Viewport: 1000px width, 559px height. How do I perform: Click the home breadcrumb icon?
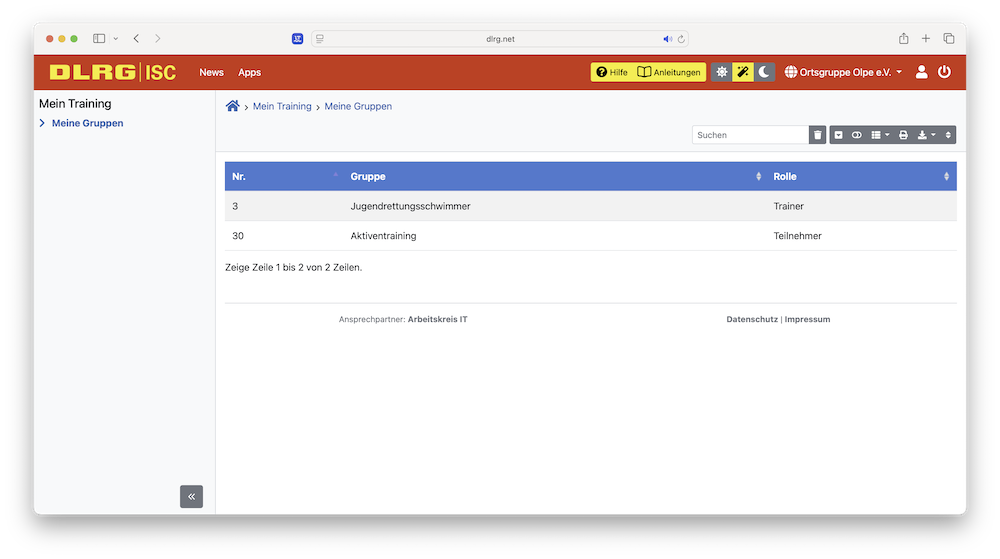(233, 106)
